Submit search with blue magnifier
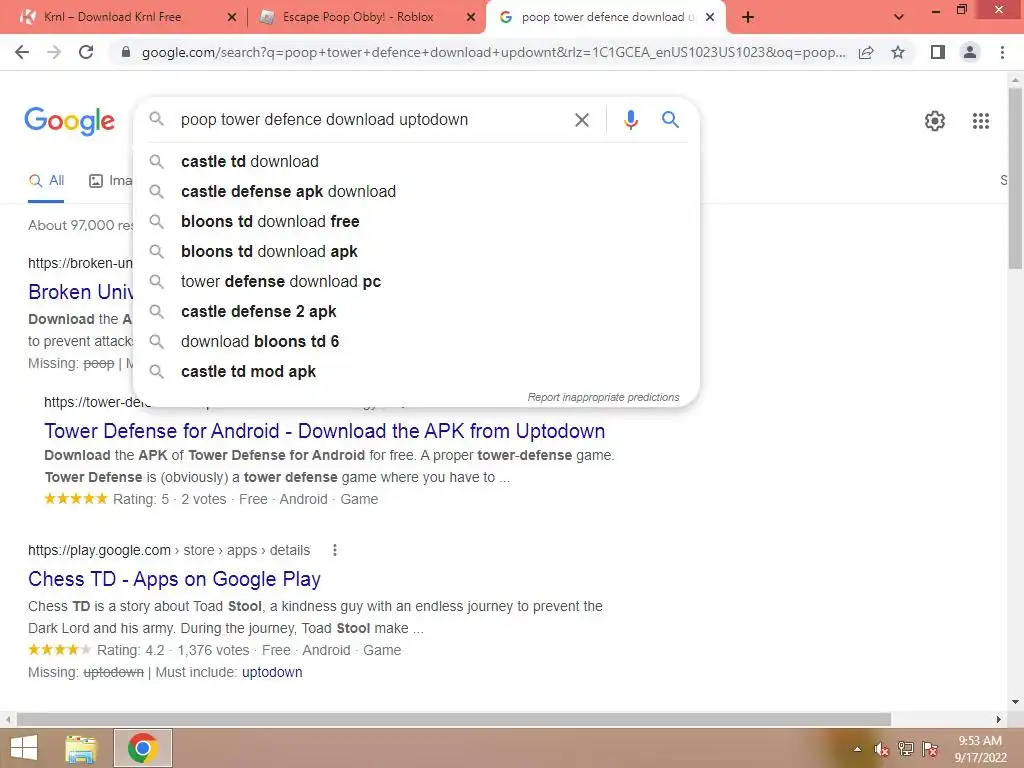This screenshot has height=768, width=1024. (x=670, y=120)
